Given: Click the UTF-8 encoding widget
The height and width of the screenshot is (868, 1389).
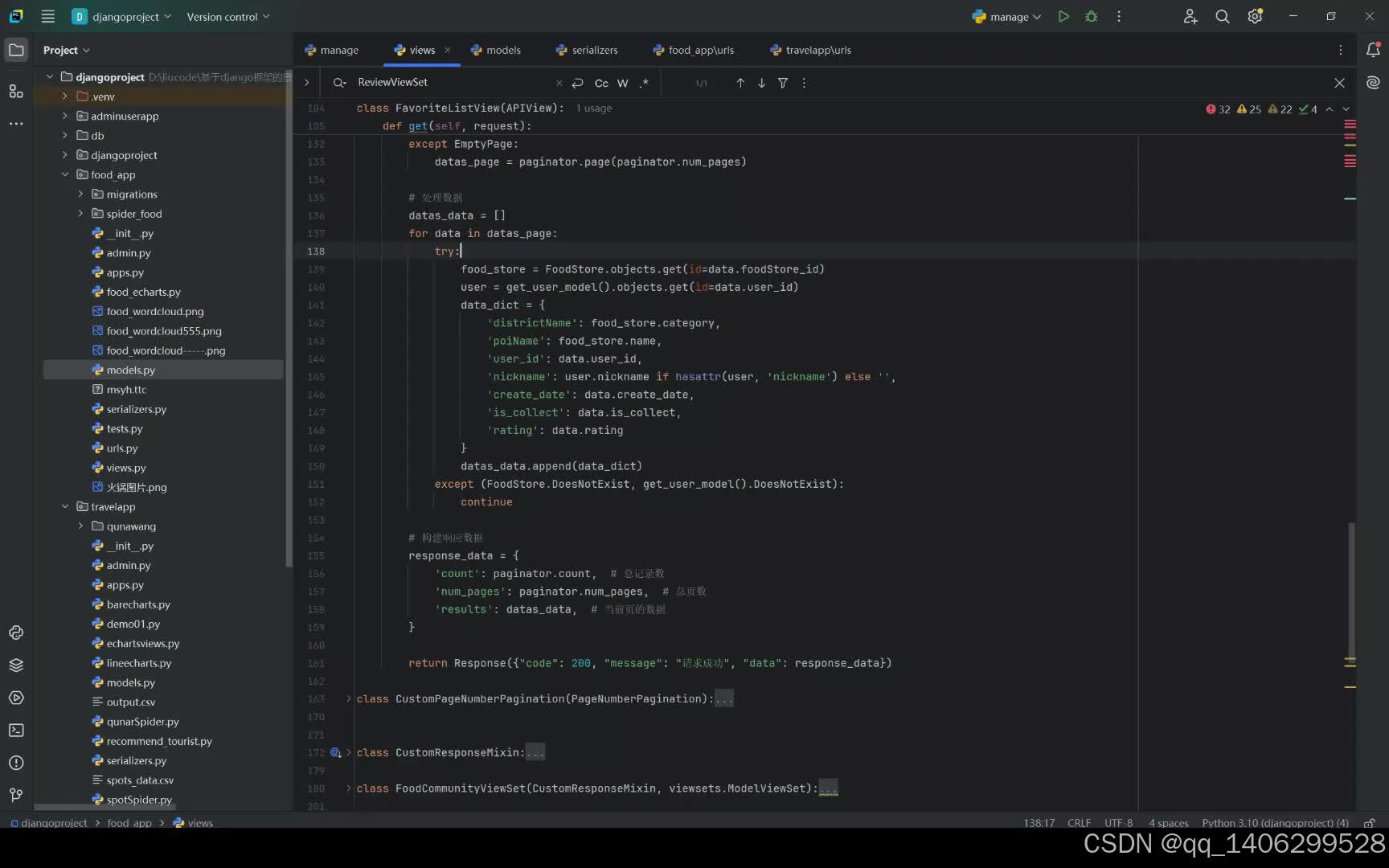Looking at the screenshot, I should point(1118,822).
